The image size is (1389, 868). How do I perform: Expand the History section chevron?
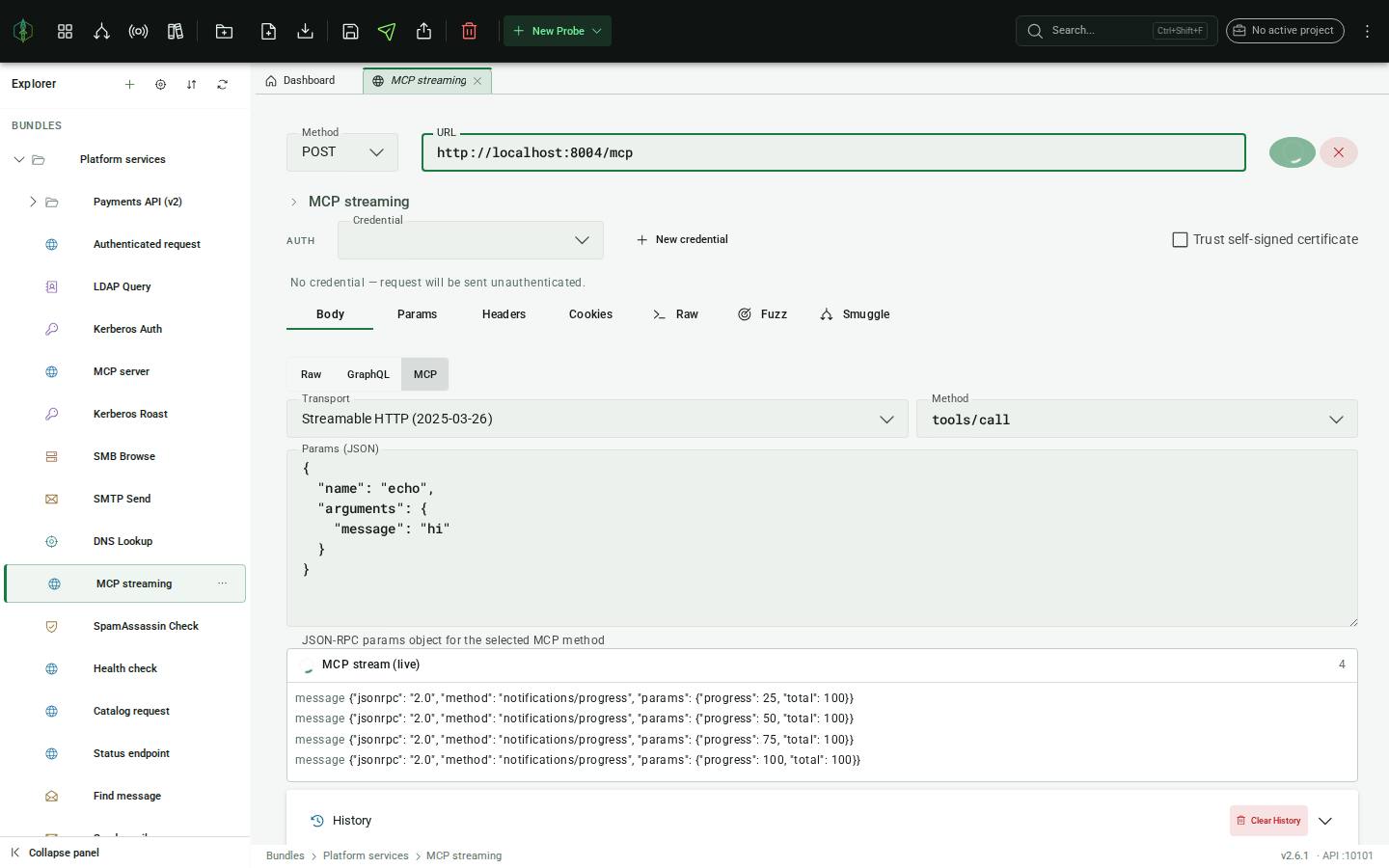pyautogui.click(x=1325, y=821)
